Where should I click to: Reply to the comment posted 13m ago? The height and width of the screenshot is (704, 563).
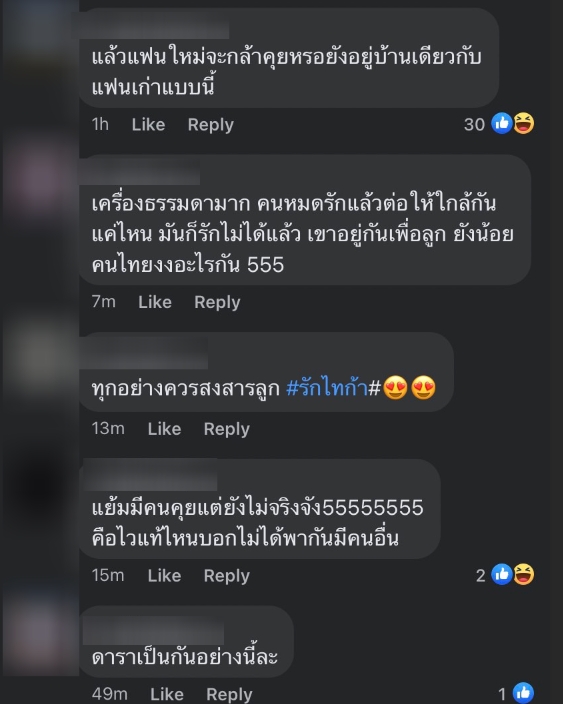[x=227, y=429]
